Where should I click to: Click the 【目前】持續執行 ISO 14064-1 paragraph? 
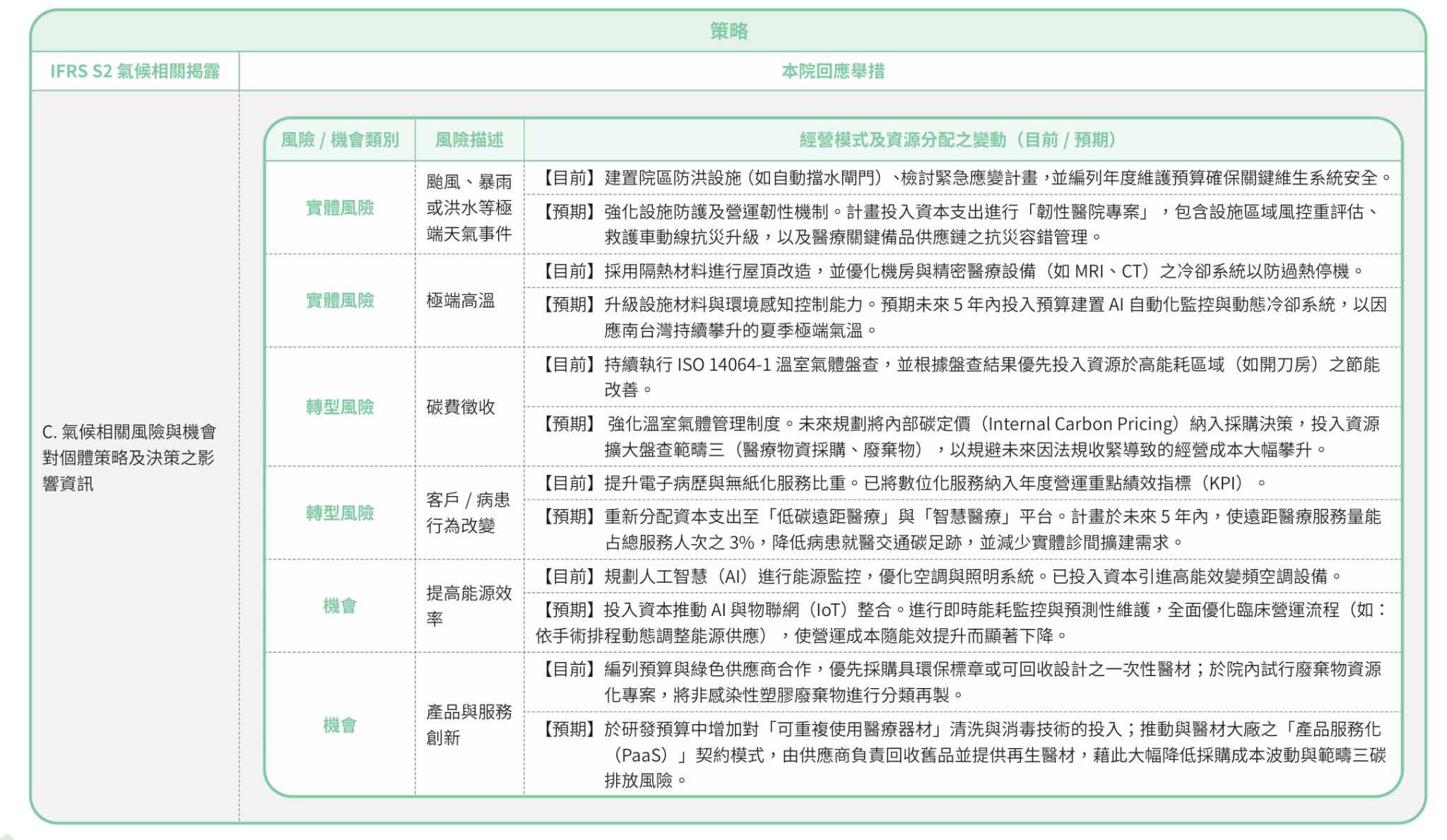[x=959, y=377]
